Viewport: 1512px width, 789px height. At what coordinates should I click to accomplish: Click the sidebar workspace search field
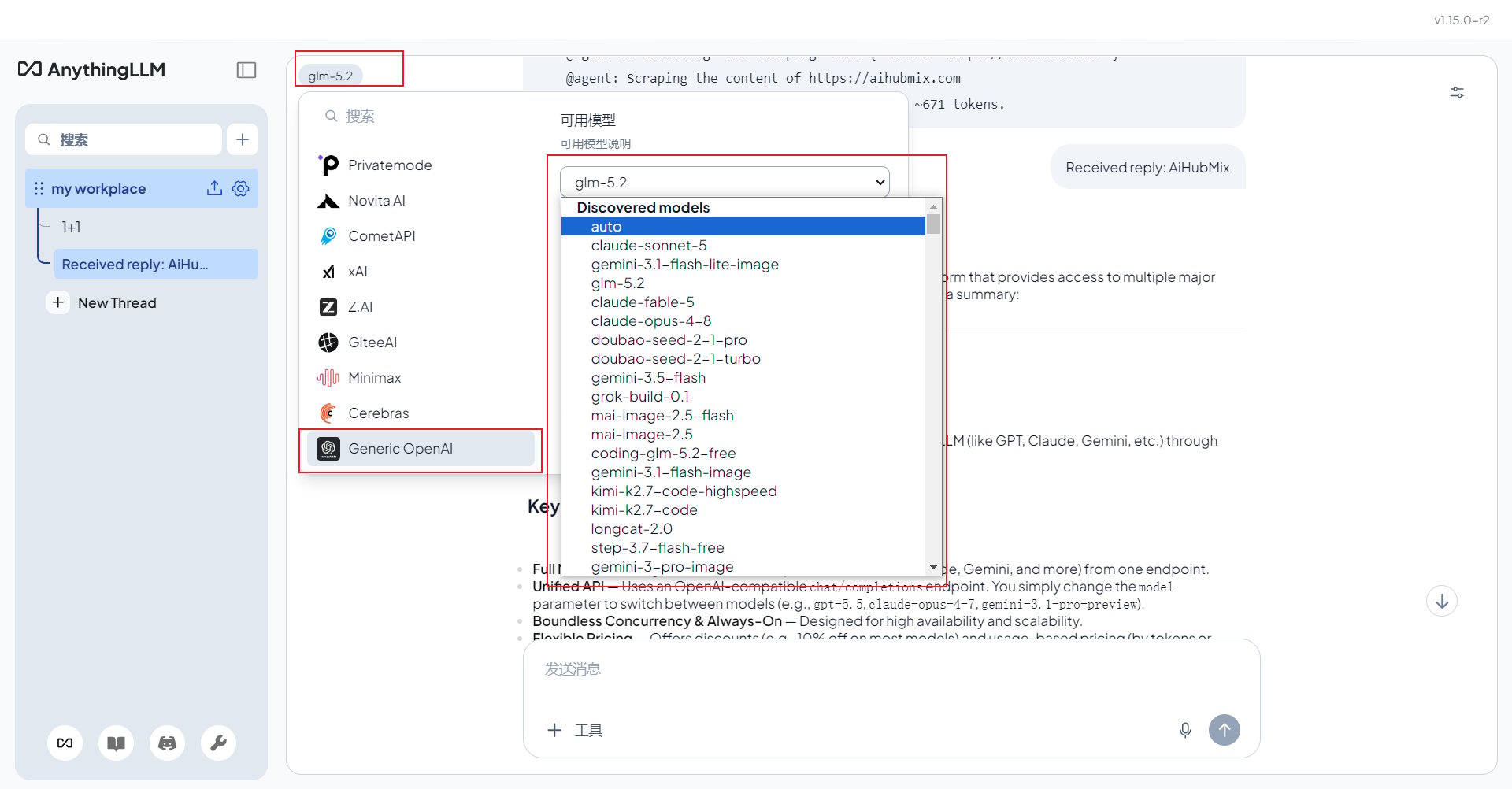pyautogui.click(x=124, y=139)
